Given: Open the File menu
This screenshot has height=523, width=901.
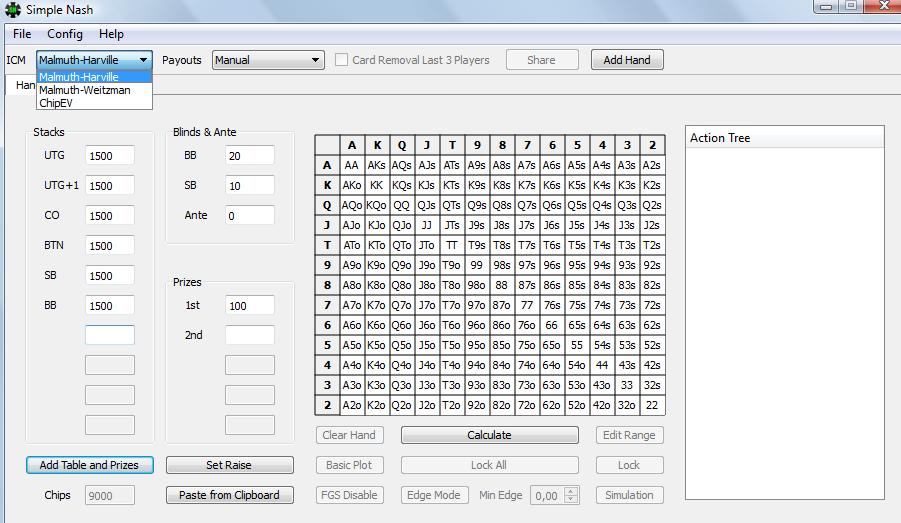Looking at the screenshot, I should [22, 34].
